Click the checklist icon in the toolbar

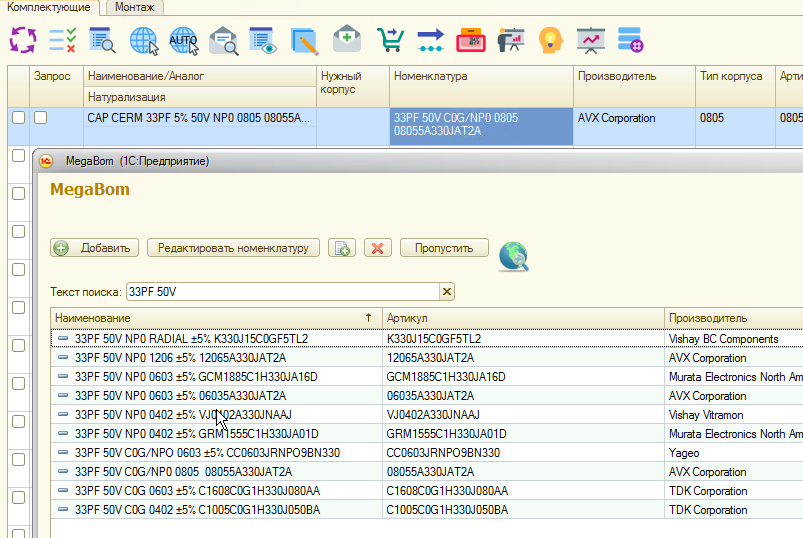(x=62, y=40)
